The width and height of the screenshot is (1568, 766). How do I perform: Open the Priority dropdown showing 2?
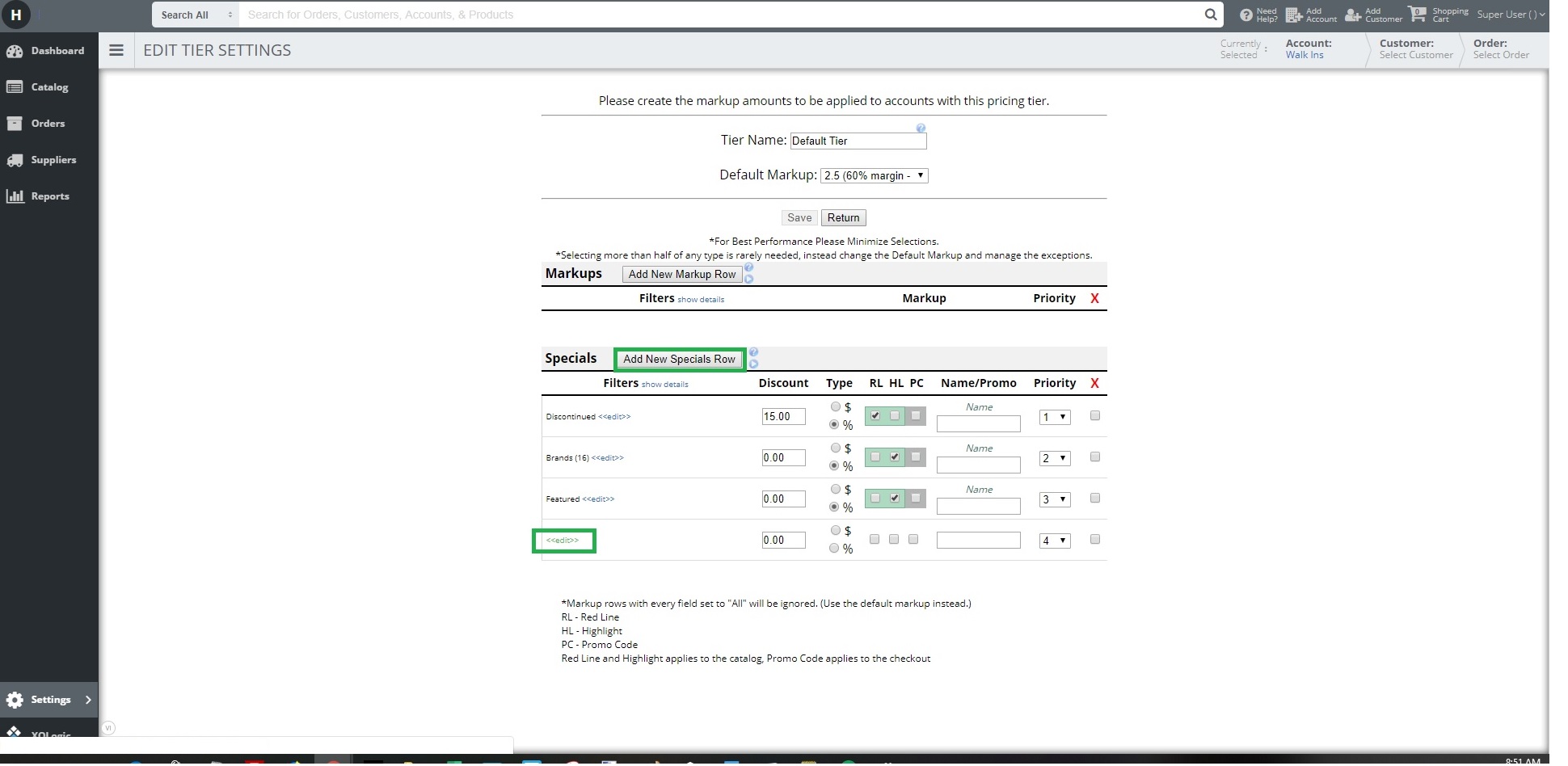(x=1055, y=458)
